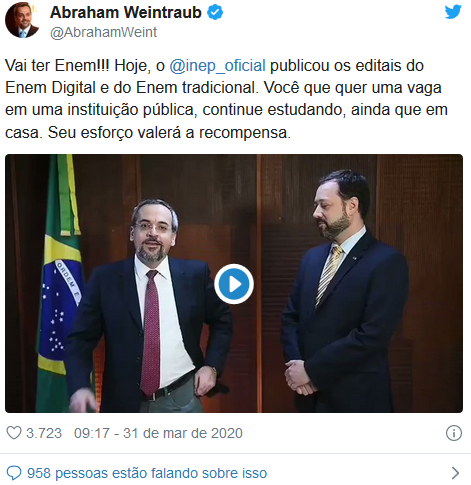Click the @AbrahamWeint handle

tap(103, 32)
